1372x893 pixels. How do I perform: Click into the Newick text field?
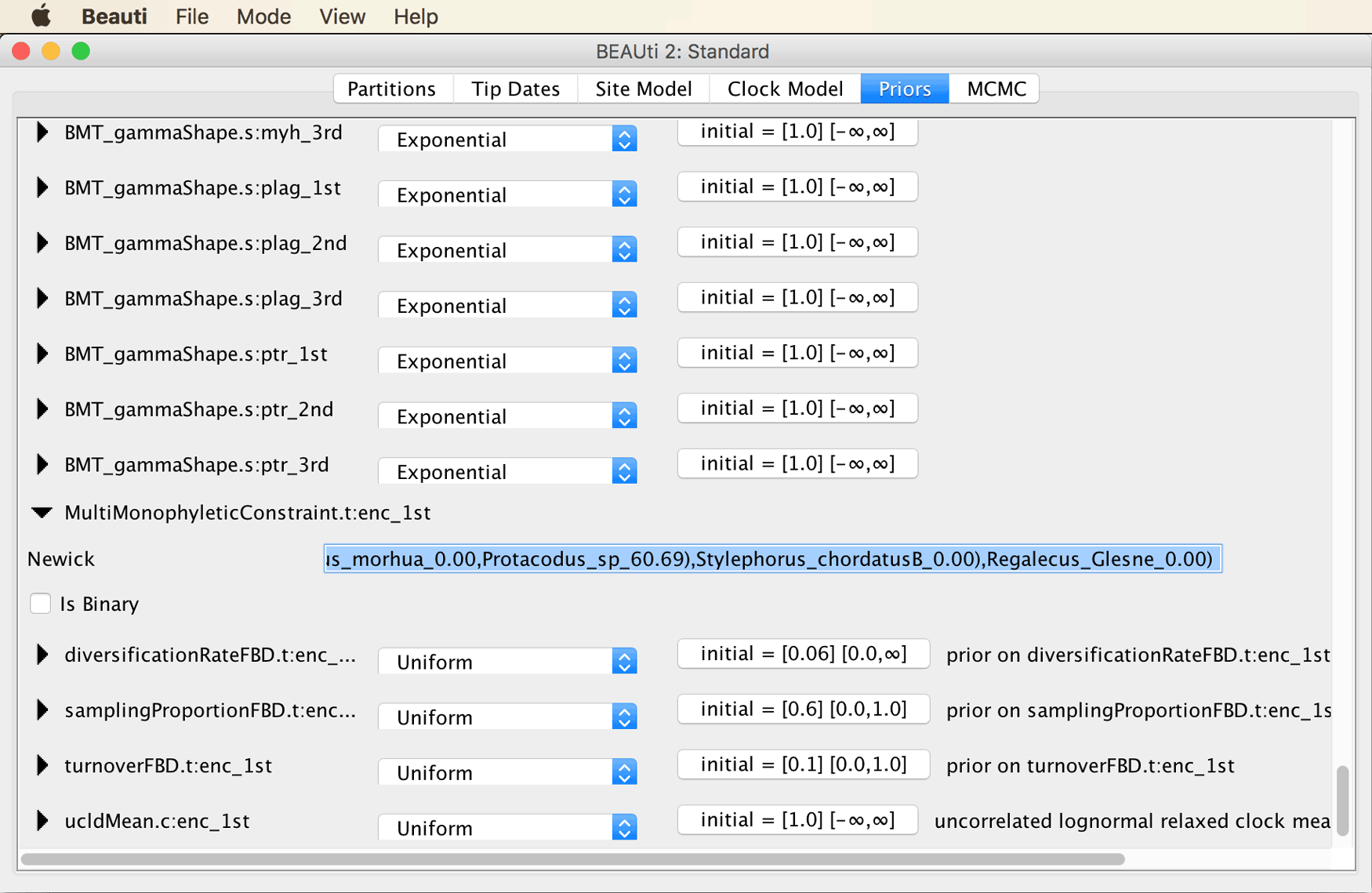[x=772, y=559]
